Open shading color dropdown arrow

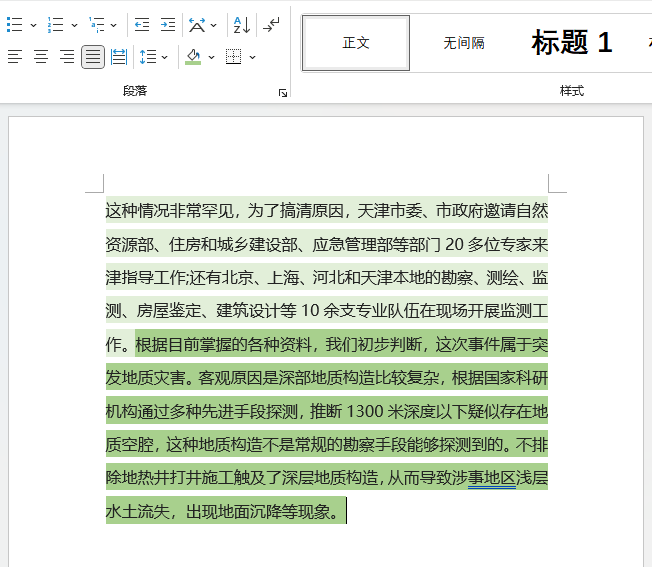(x=211, y=57)
